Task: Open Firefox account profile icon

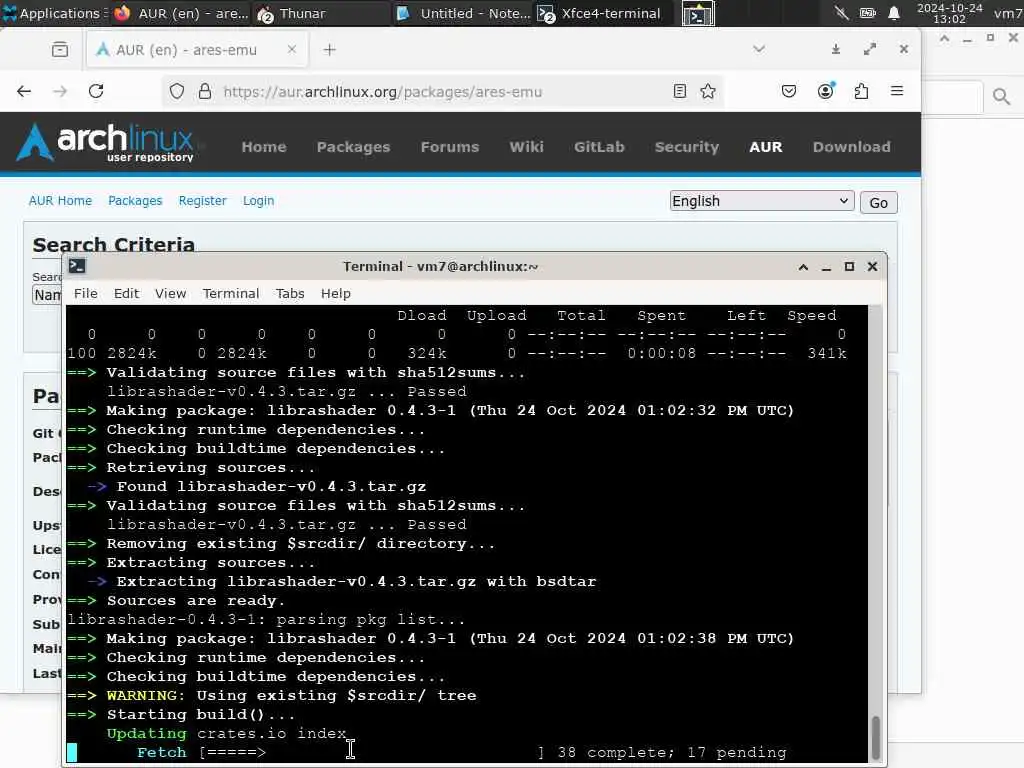Action: 825,91
